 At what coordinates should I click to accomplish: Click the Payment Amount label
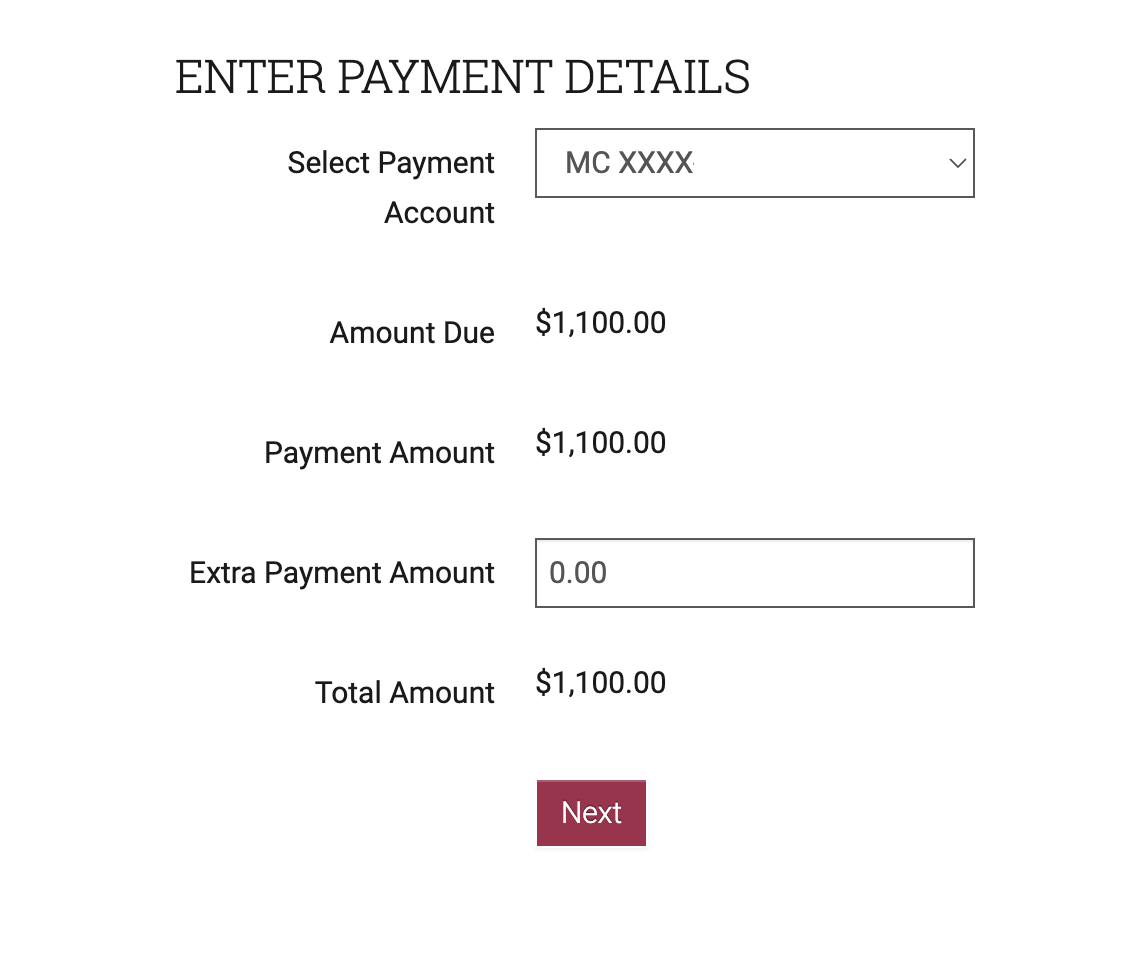(x=379, y=453)
